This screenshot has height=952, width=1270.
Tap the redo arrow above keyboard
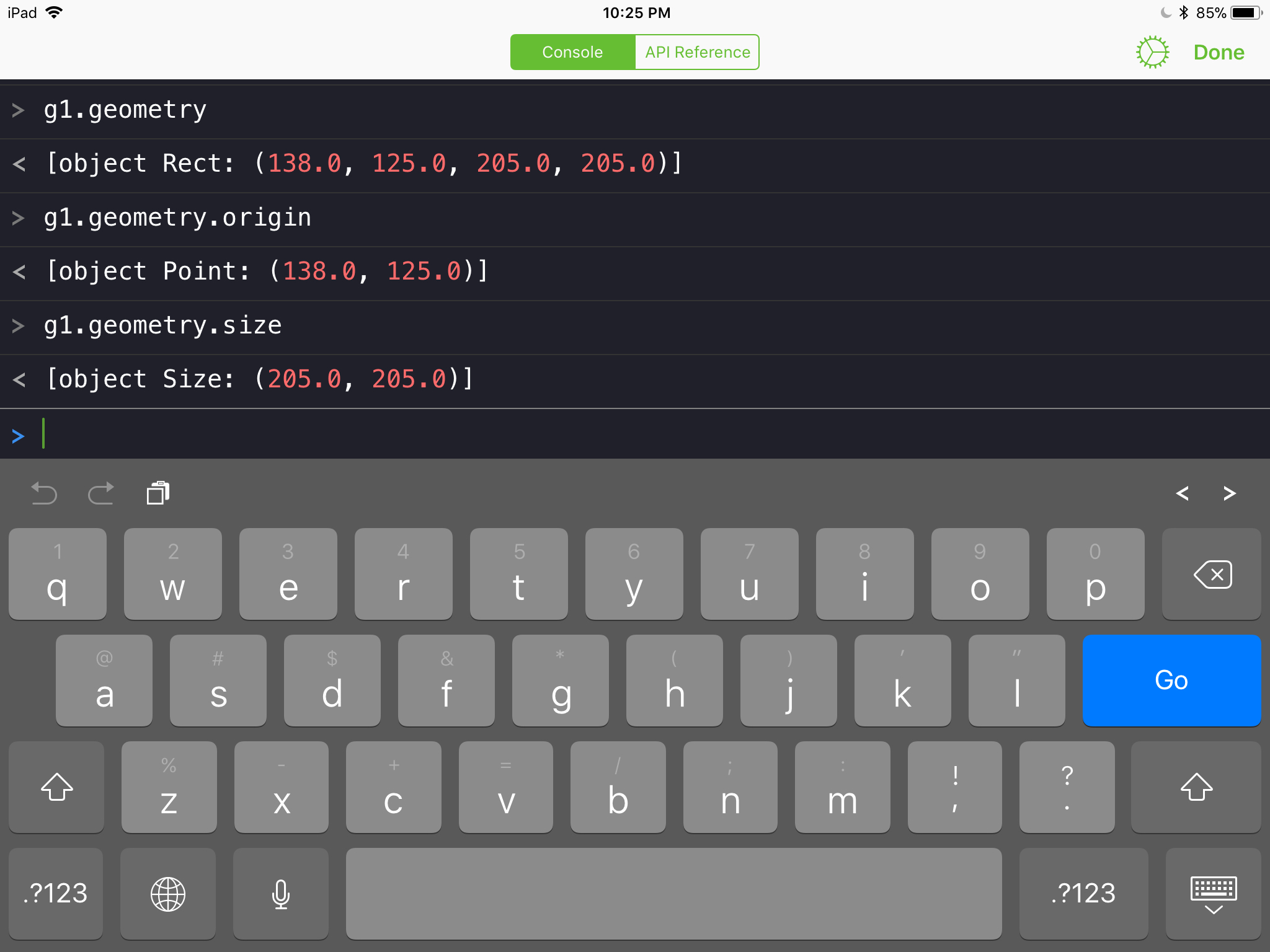100,493
